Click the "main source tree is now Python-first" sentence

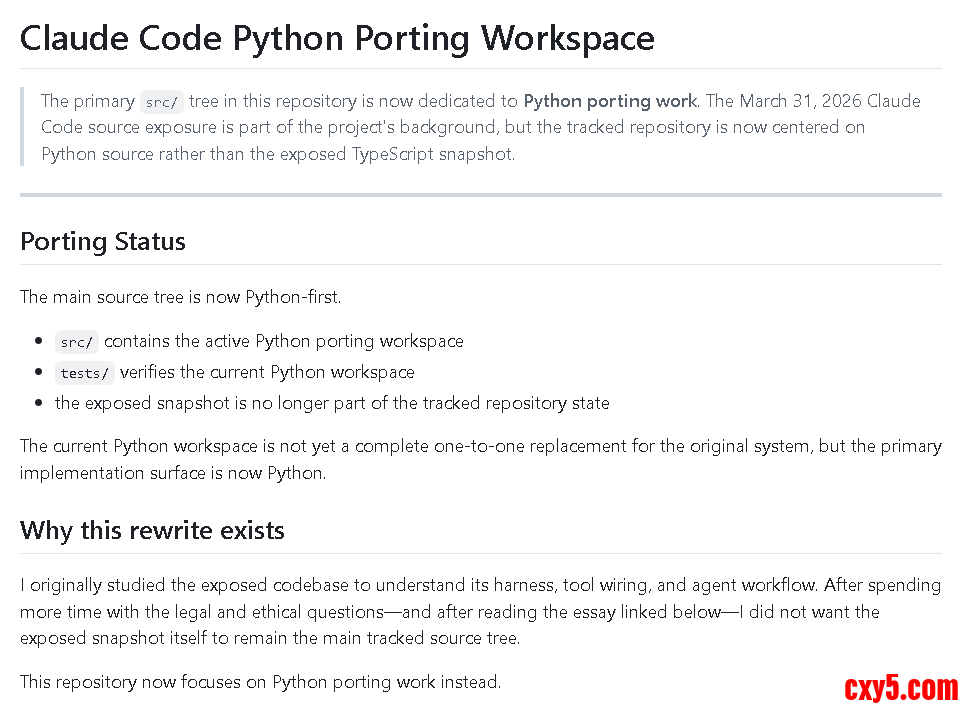click(x=199, y=296)
